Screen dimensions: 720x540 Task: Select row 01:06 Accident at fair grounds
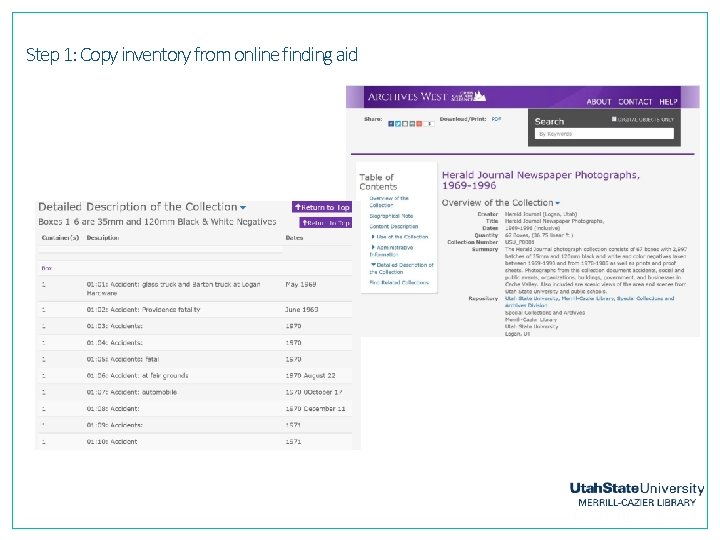(x=195, y=376)
